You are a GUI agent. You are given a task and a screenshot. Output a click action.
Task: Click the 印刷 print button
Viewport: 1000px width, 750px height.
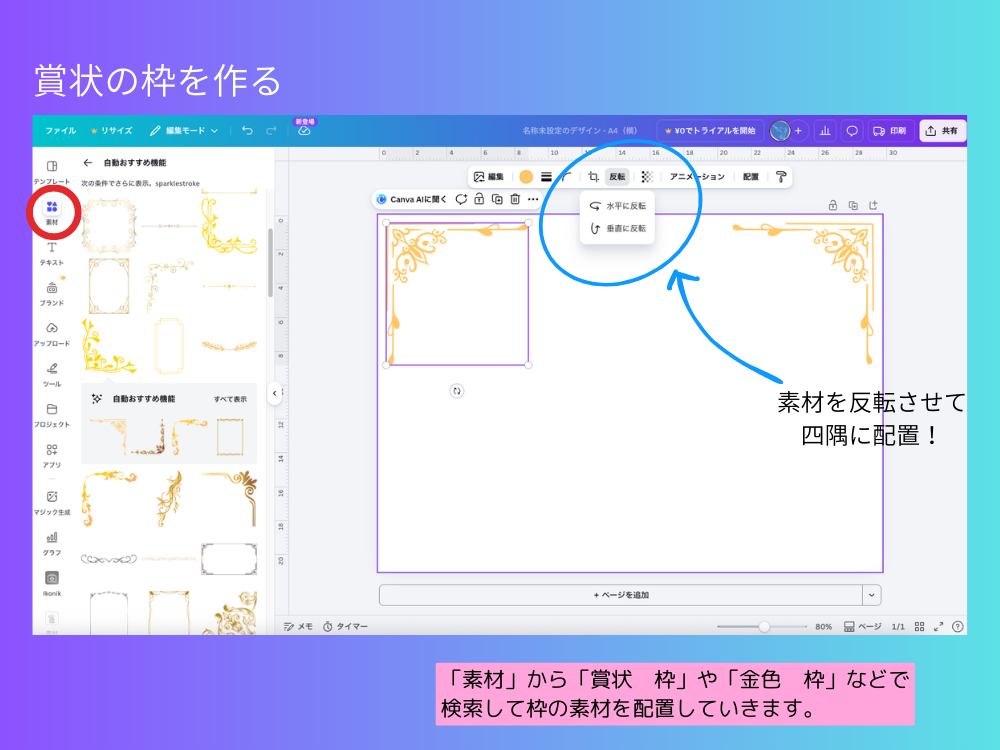890,131
